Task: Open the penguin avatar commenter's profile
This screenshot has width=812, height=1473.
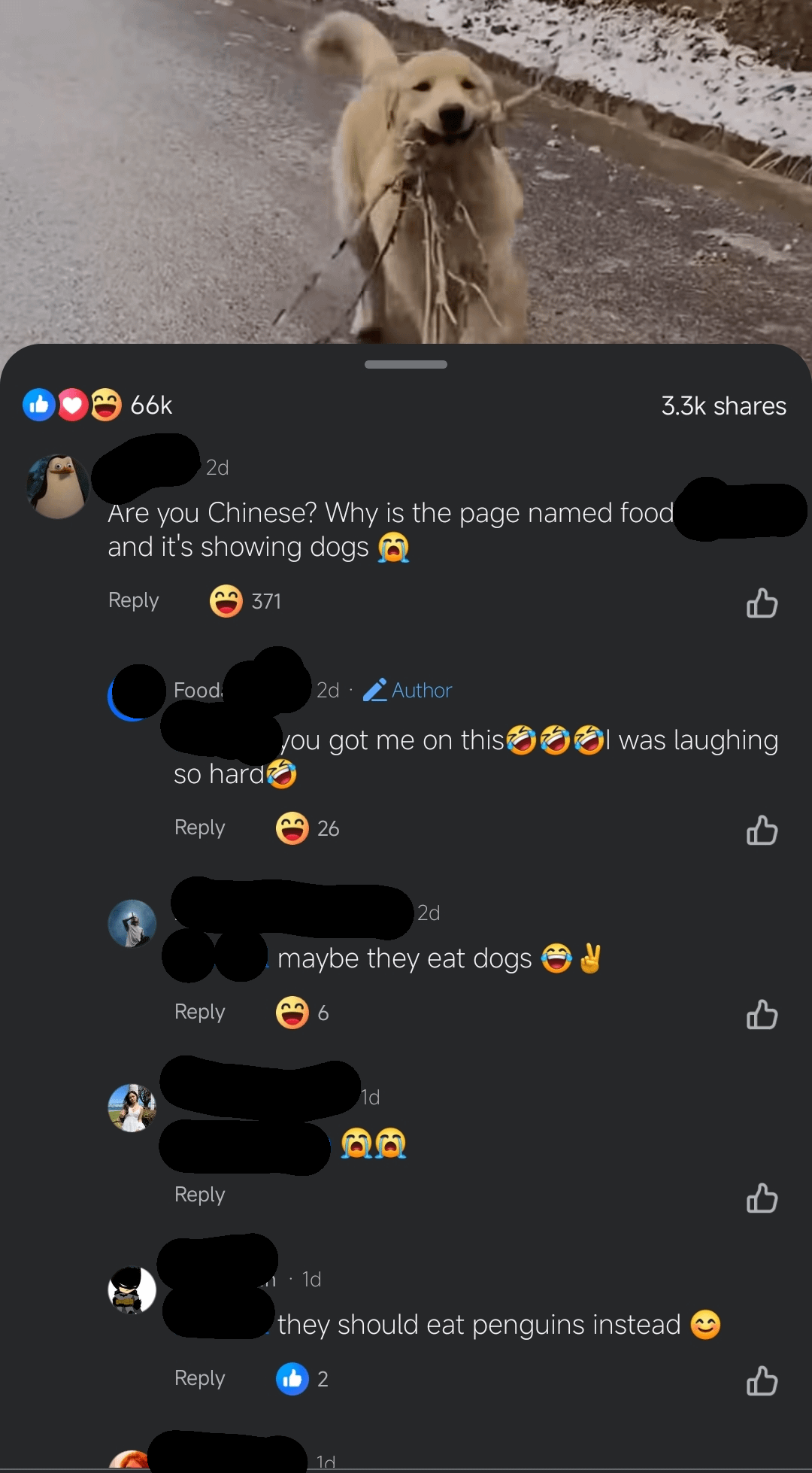Action: [x=58, y=486]
